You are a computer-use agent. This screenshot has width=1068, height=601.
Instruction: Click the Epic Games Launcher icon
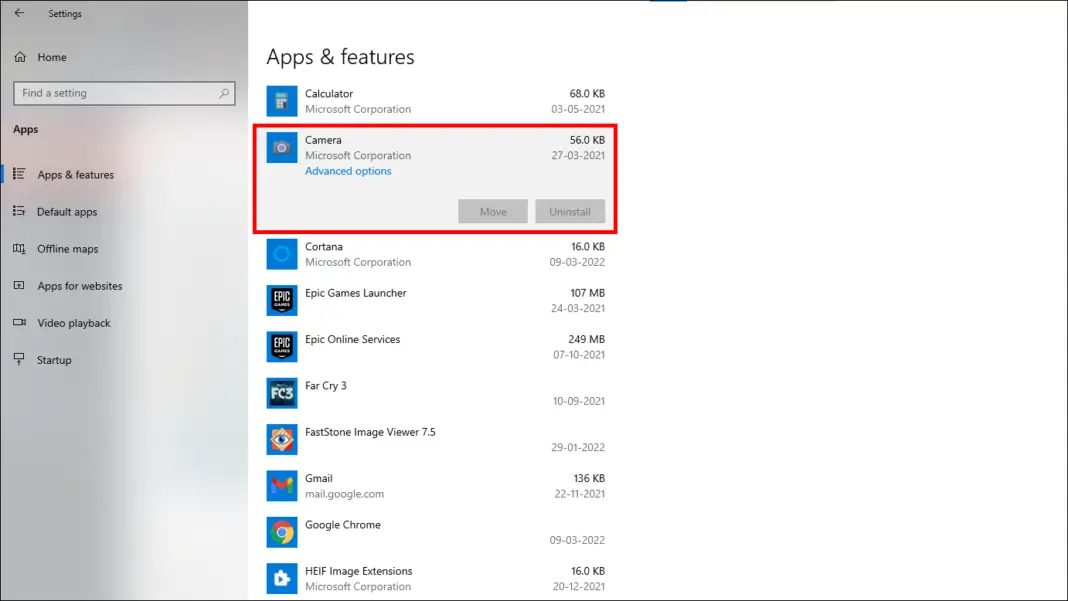282,301
